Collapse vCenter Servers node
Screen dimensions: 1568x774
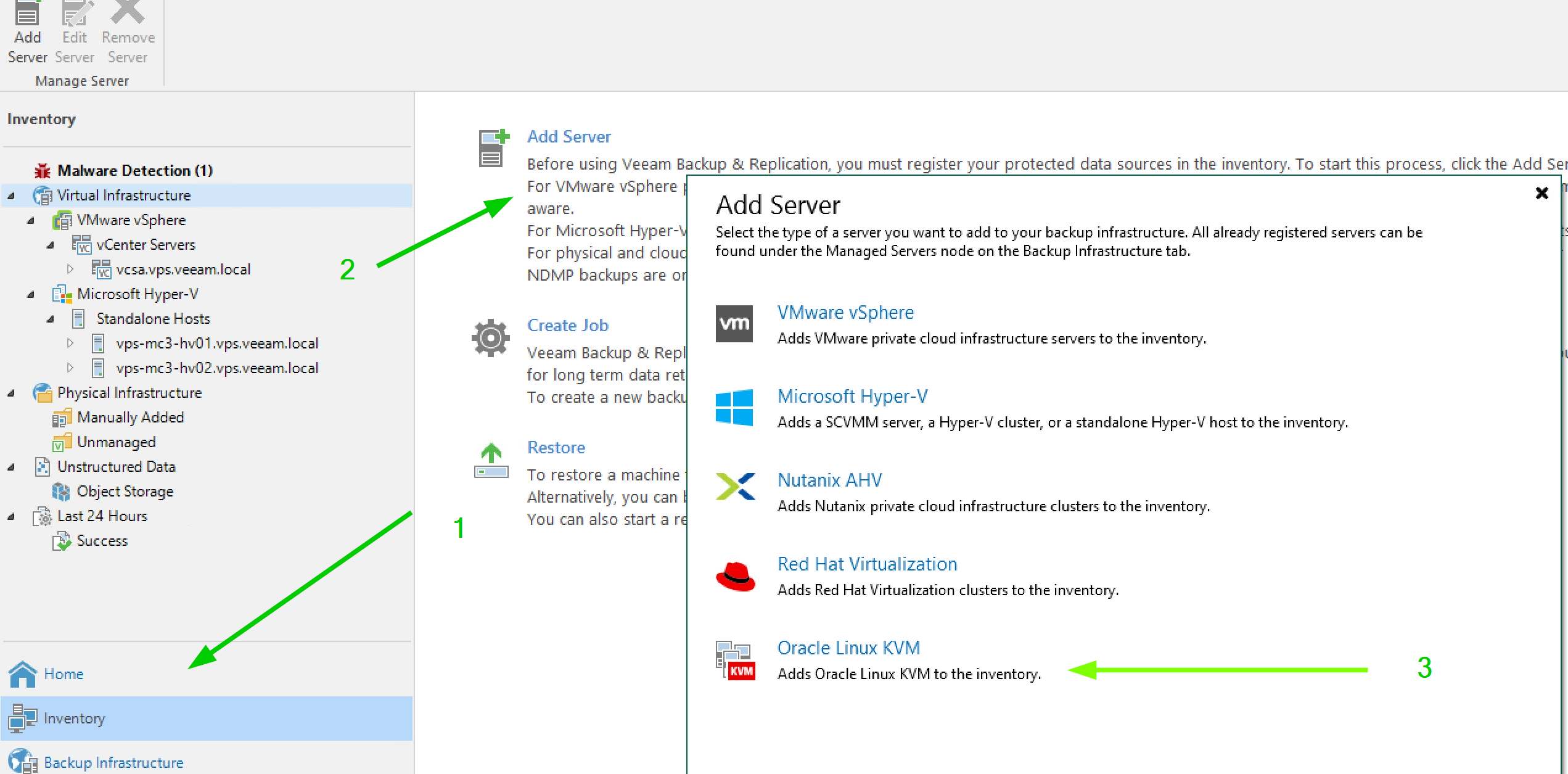(x=51, y=245)
